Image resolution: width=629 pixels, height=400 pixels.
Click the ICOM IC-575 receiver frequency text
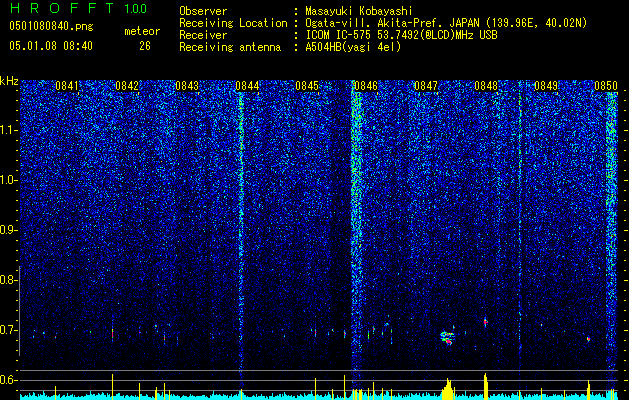[401, 35]
